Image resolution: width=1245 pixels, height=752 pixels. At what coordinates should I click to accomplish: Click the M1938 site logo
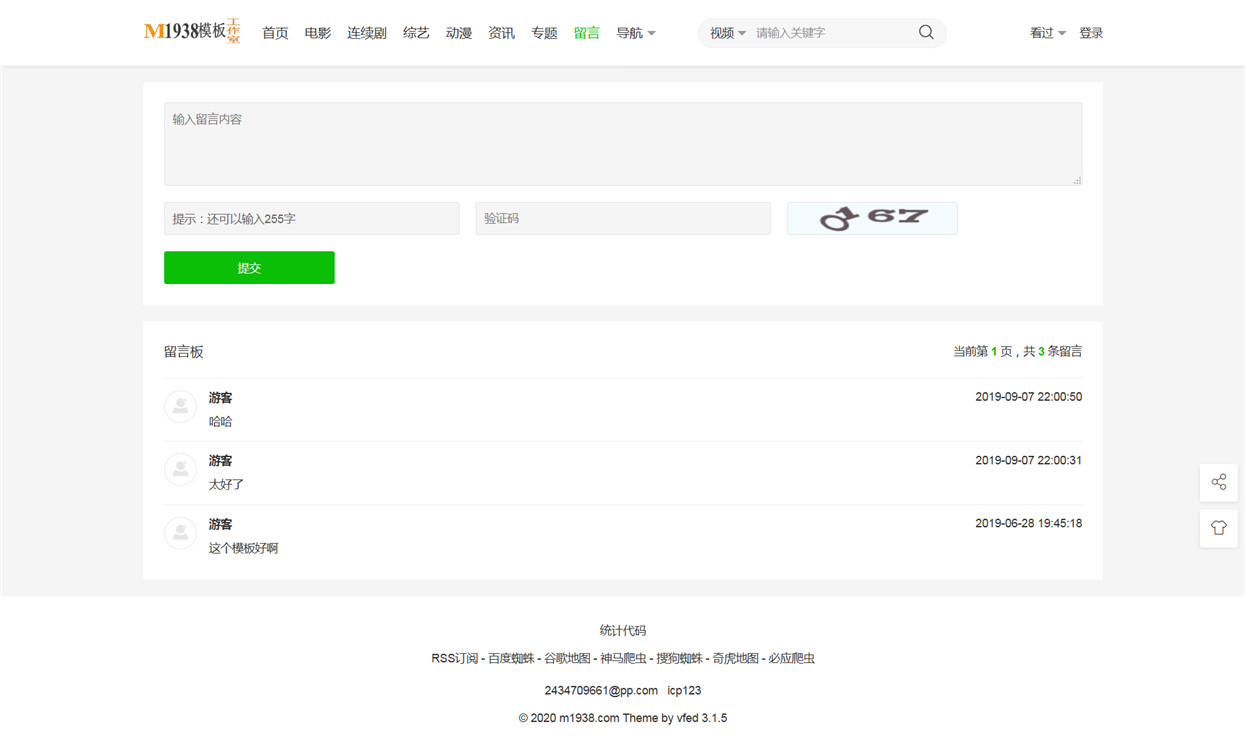tap(192, 32)
